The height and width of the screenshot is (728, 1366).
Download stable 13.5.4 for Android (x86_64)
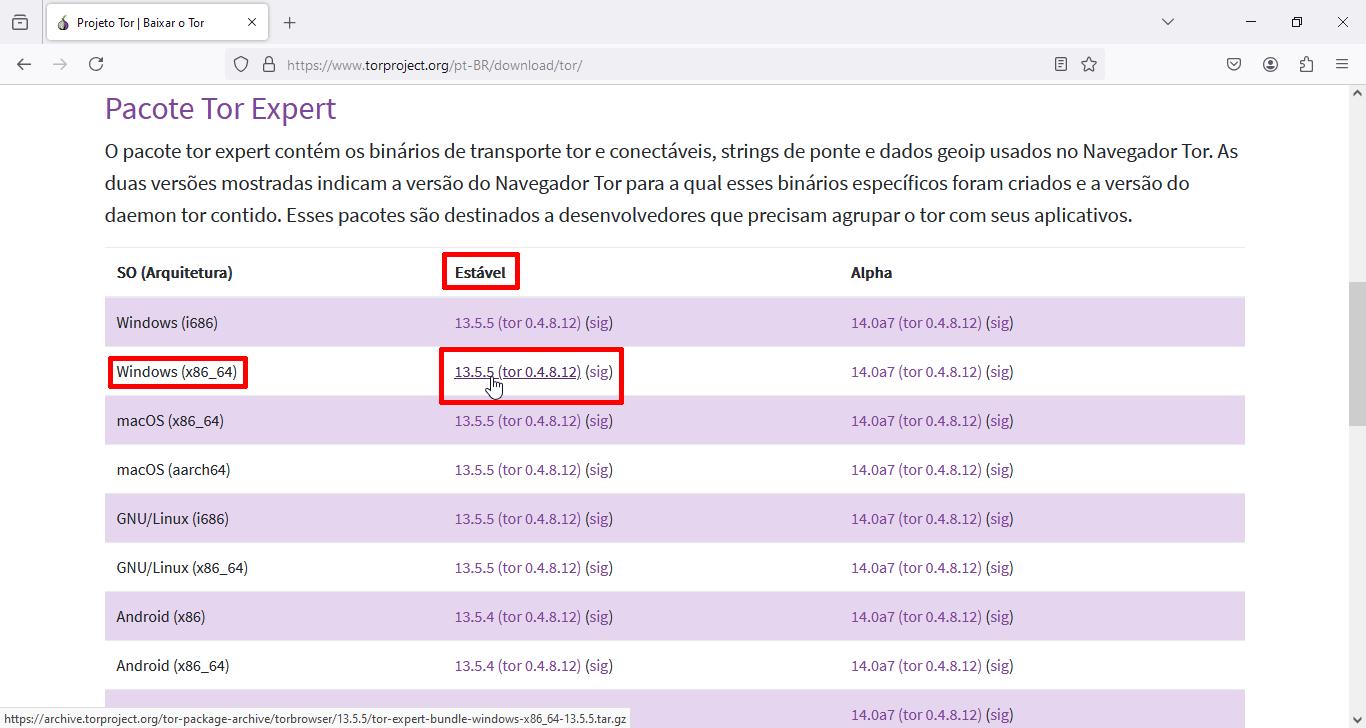(518, 666)
